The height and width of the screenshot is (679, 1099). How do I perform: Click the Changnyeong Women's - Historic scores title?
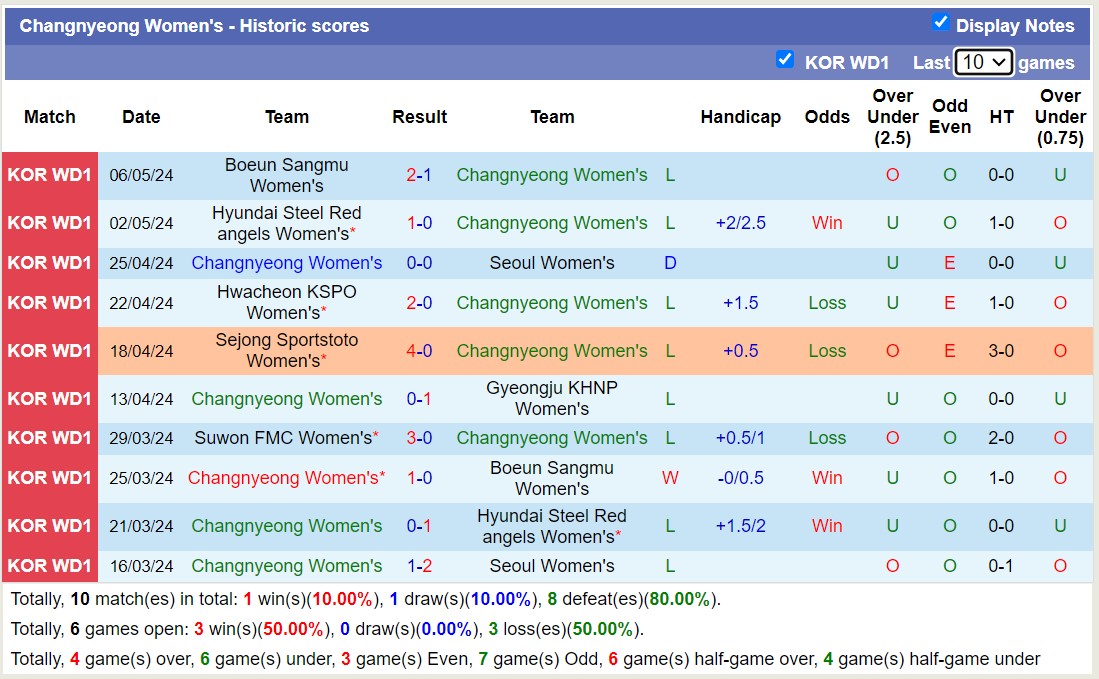[x=195, y=25]
